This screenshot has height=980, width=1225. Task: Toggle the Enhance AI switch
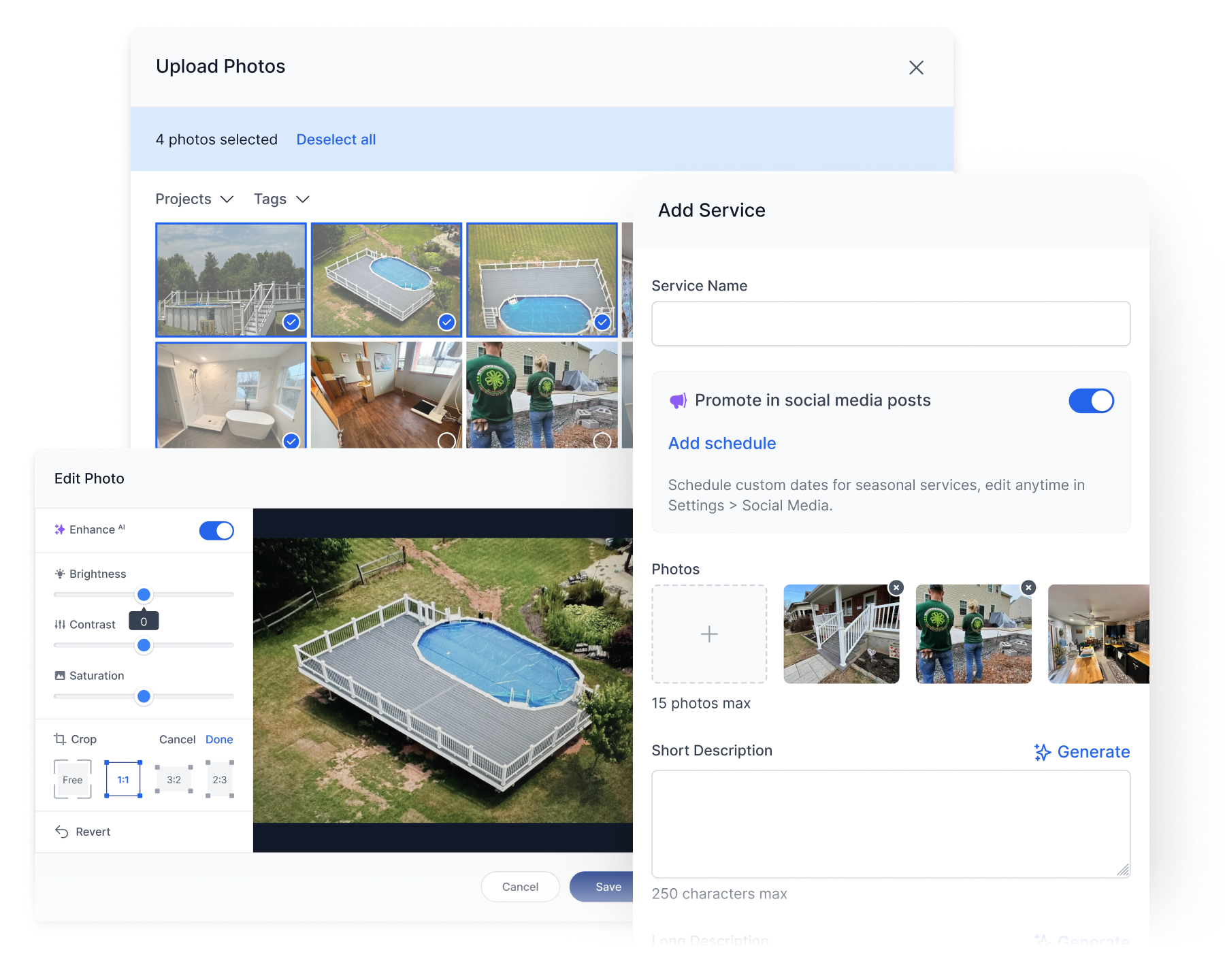216,530
